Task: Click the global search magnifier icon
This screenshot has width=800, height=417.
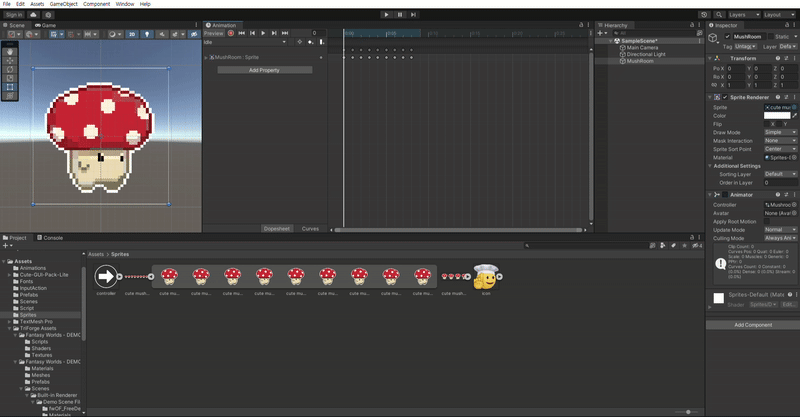Action: [719, 15]
